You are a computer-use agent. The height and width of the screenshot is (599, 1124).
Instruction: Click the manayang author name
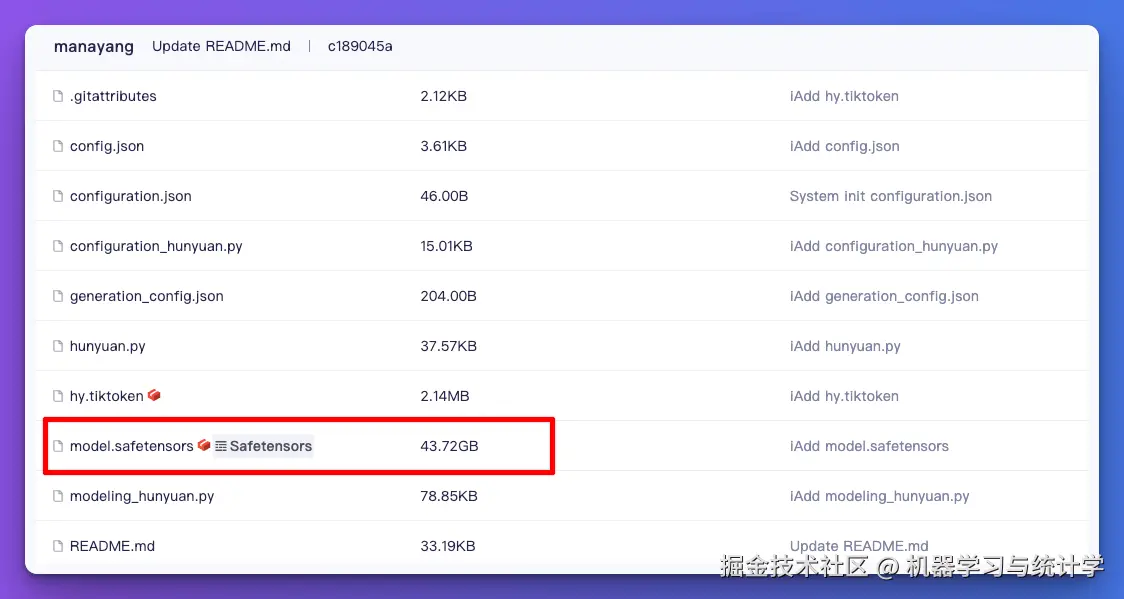[93, 46]
